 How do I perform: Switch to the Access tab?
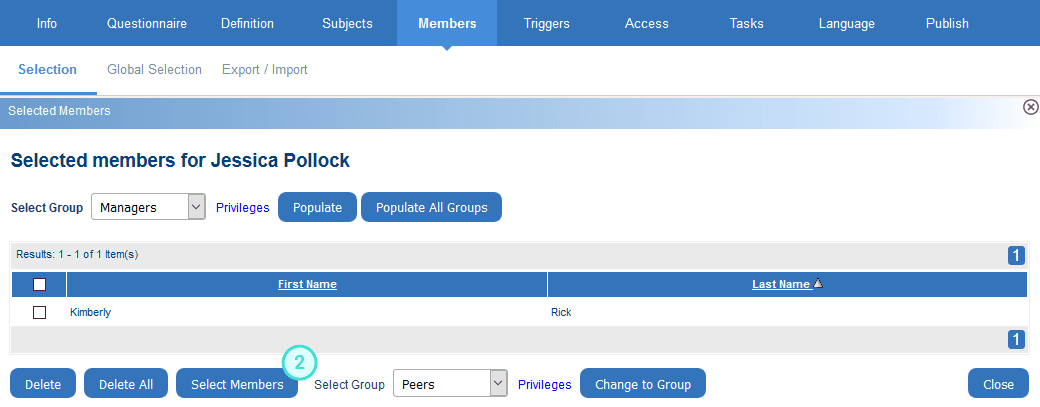coord(647,23)
